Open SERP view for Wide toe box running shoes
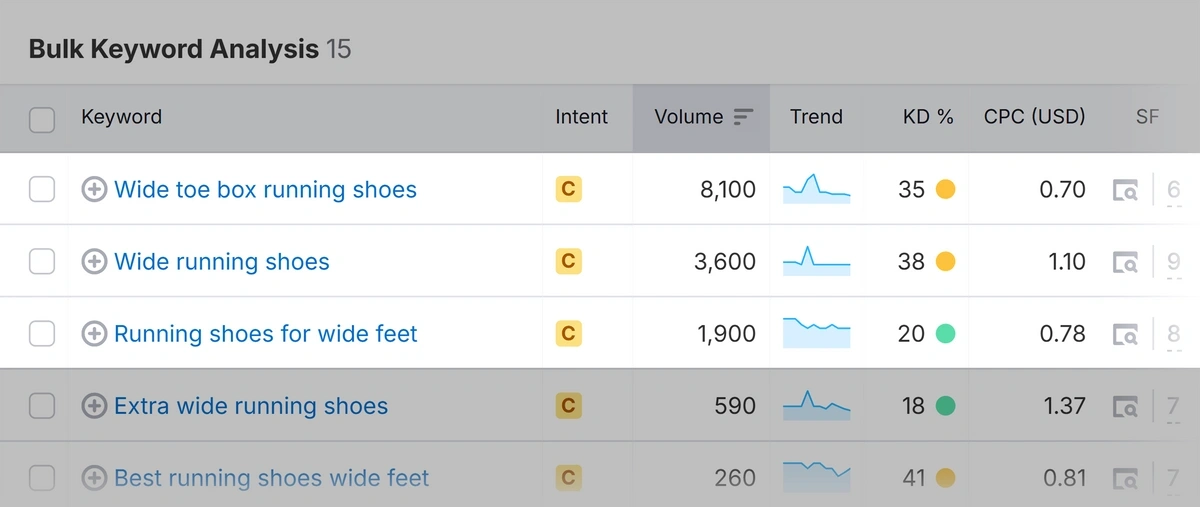Screen dimensions: 1200x507 click(x=1125, y=190)
